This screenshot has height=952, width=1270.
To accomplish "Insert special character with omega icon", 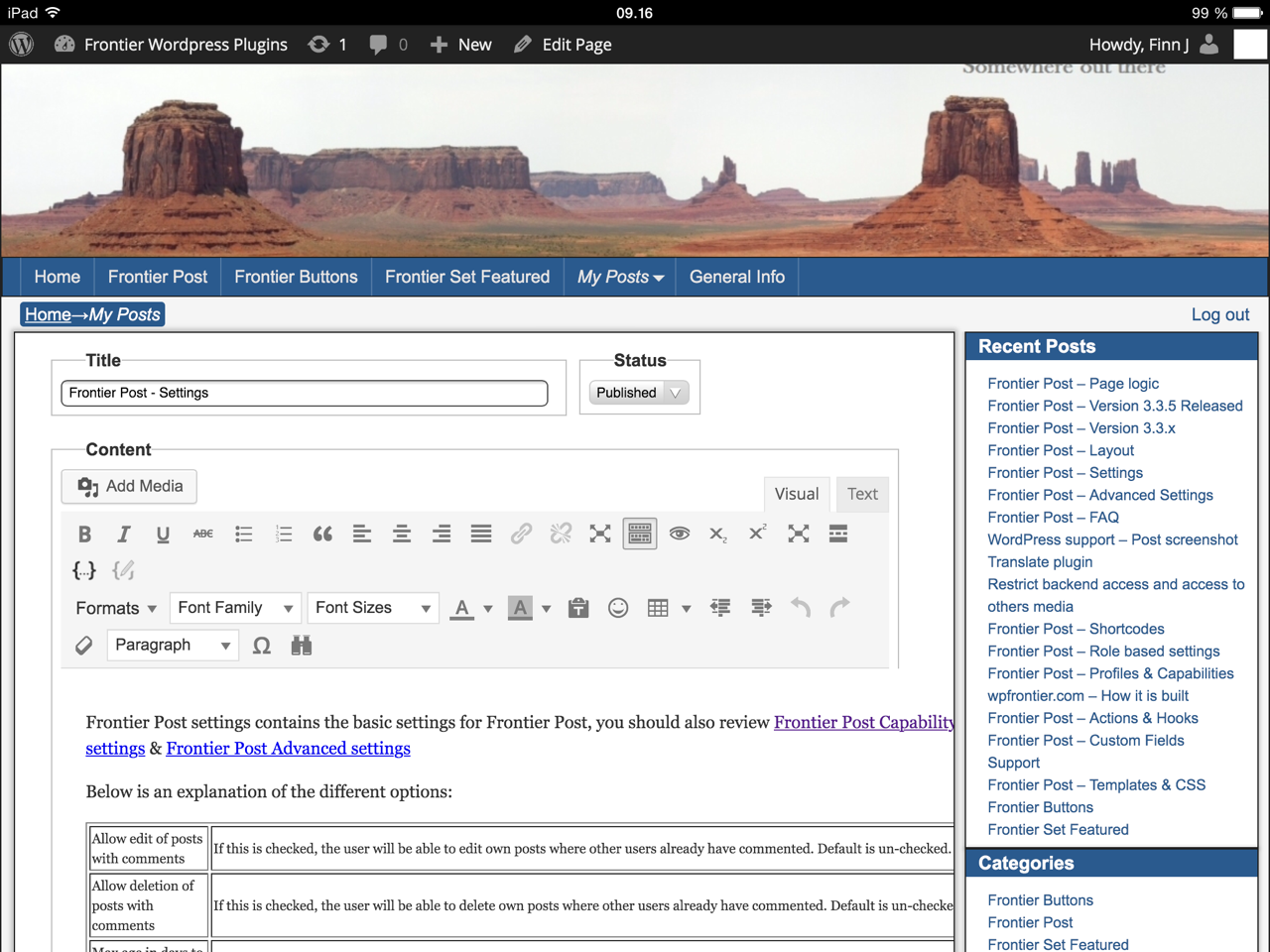I will 262,646.
